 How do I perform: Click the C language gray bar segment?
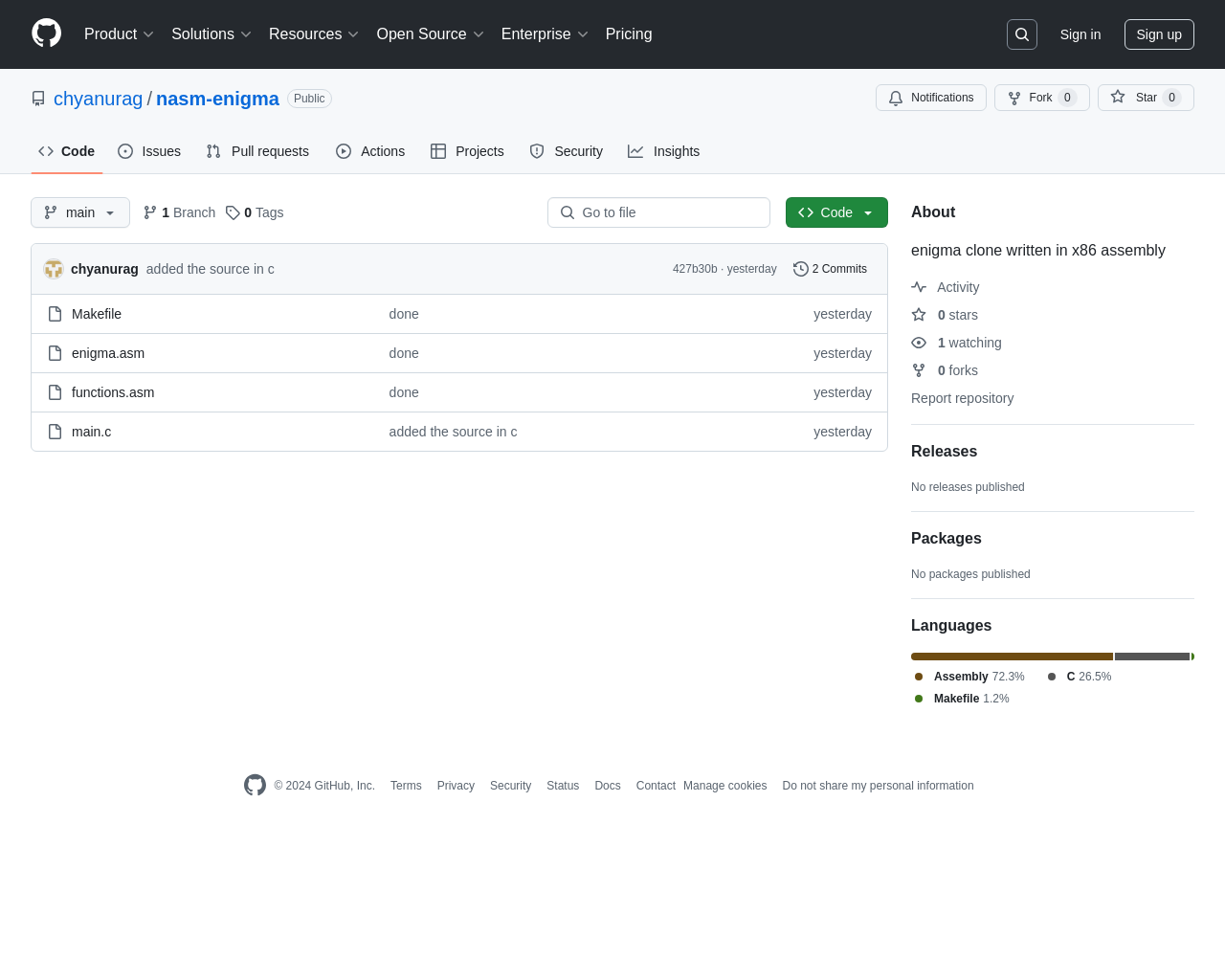(1152, 657)
